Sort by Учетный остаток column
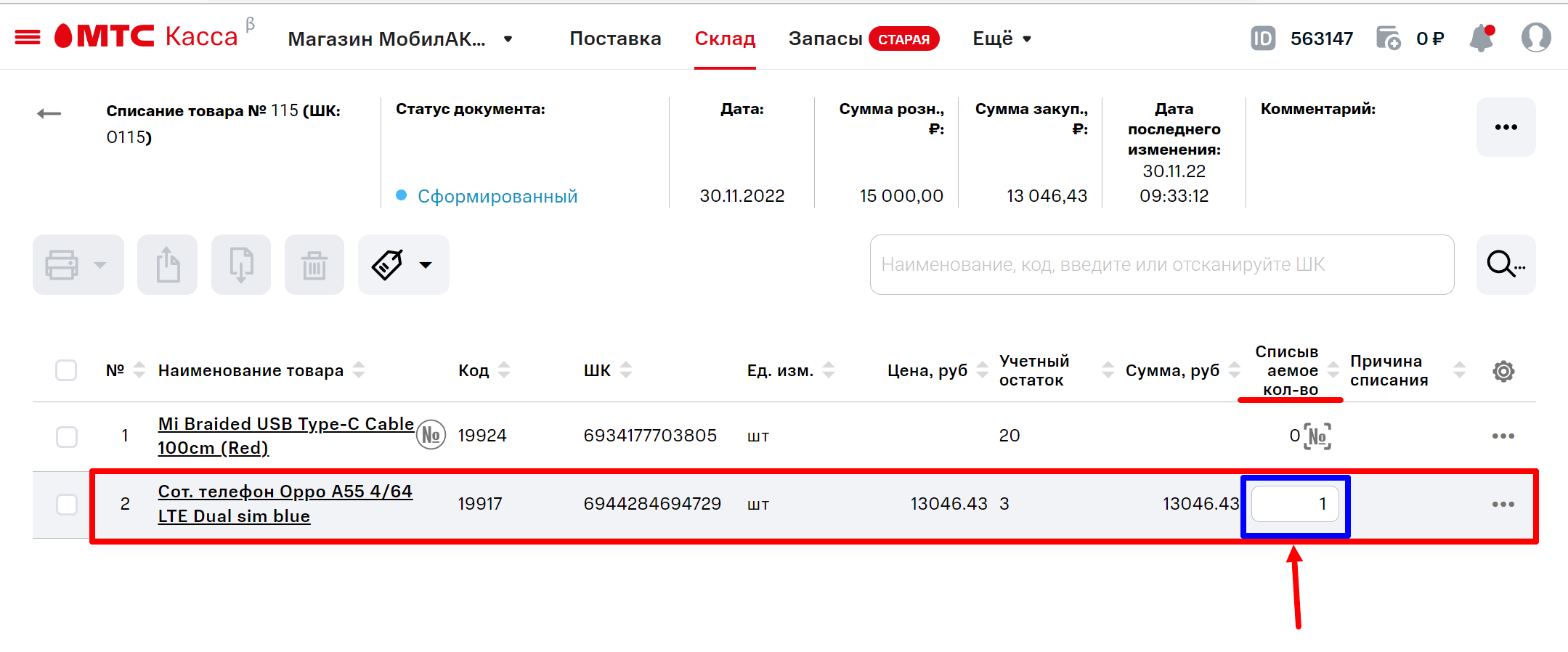The height and width of the screenshot is (652, 1568). pos(1108,370)
